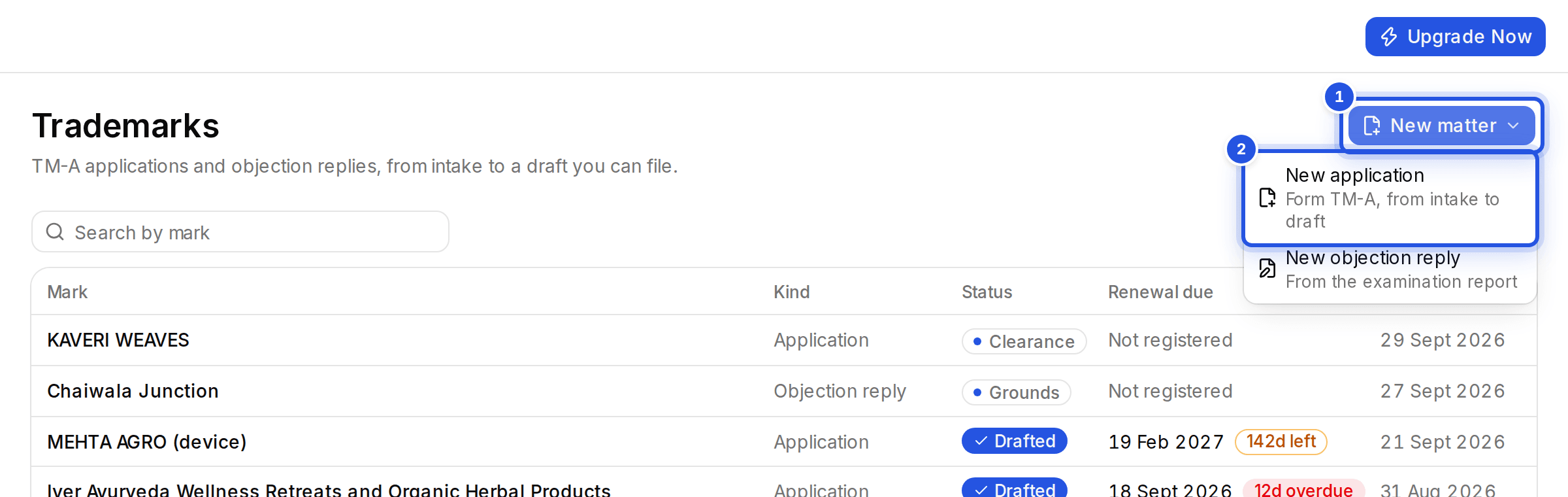Screen dimensions: 1568x497
Task: Open the KAVERI WEAVES row
Action: click(784, 340)
